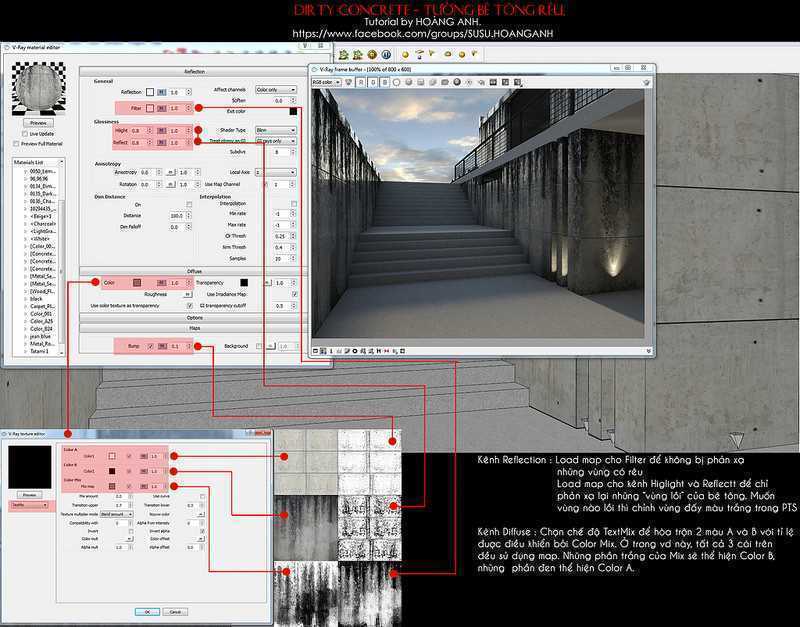Click the Anisotropy map button

click(x=170, y=172)
